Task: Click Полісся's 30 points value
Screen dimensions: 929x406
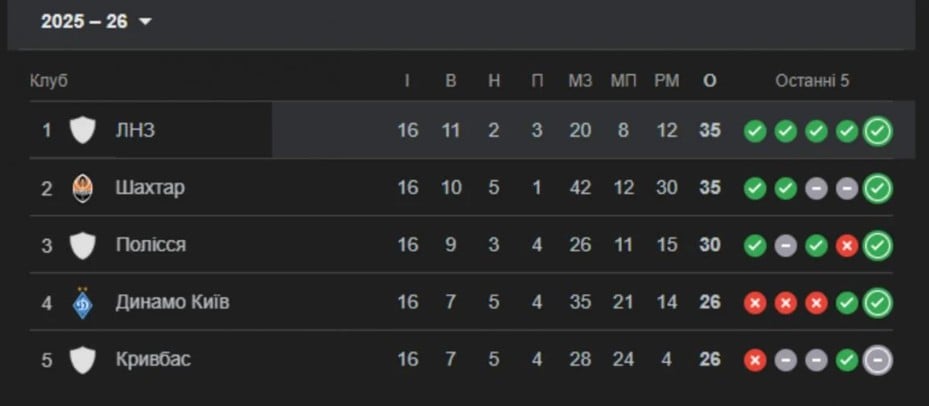Action: point(710,245)
